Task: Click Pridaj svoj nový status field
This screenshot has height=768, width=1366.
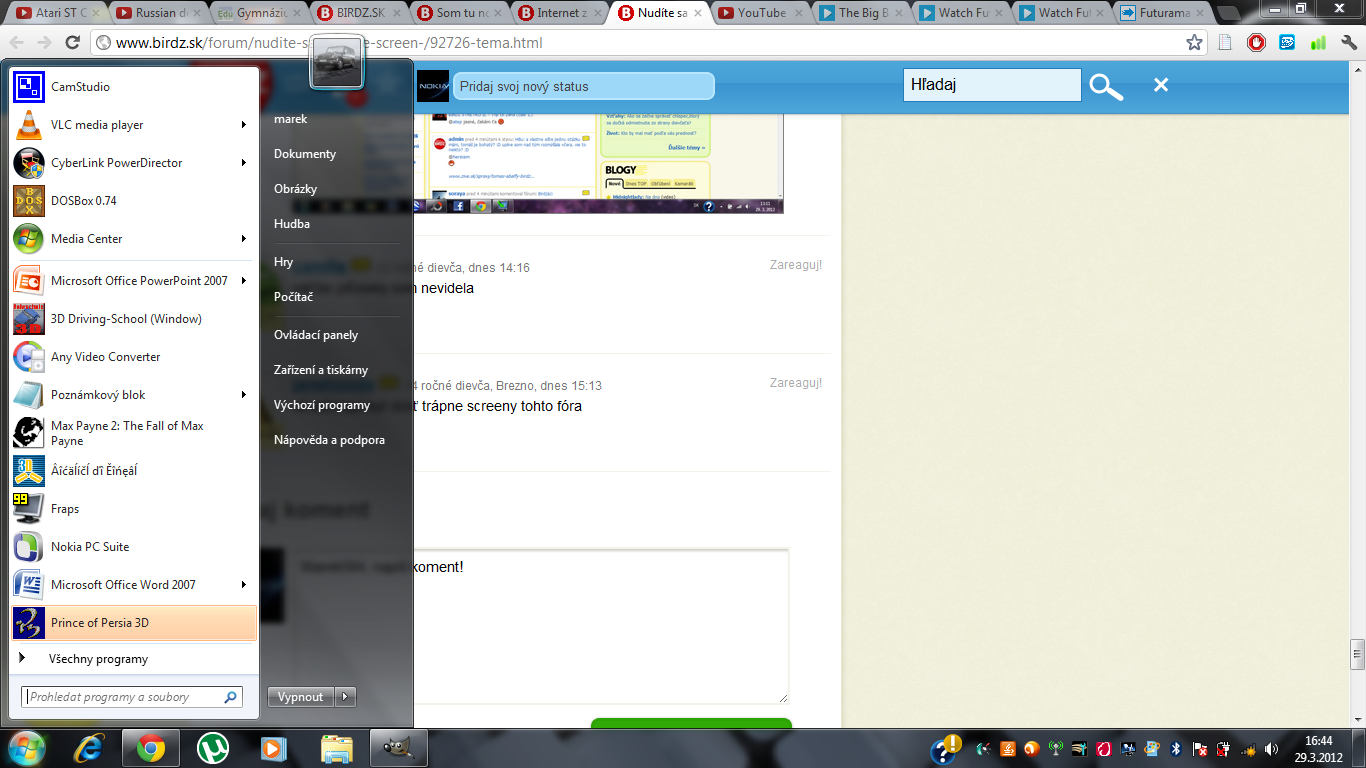Action: (584, 86)
